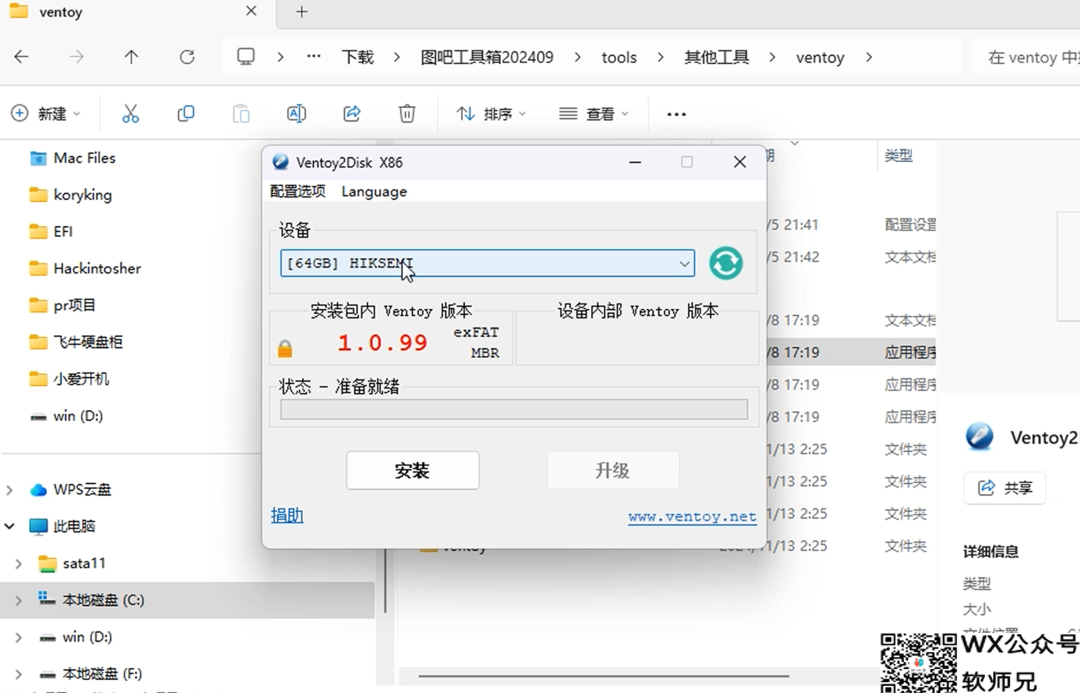Close the Ventoy2Disk window
Viewport: 1080px width, 693px height.
point(740,162)
